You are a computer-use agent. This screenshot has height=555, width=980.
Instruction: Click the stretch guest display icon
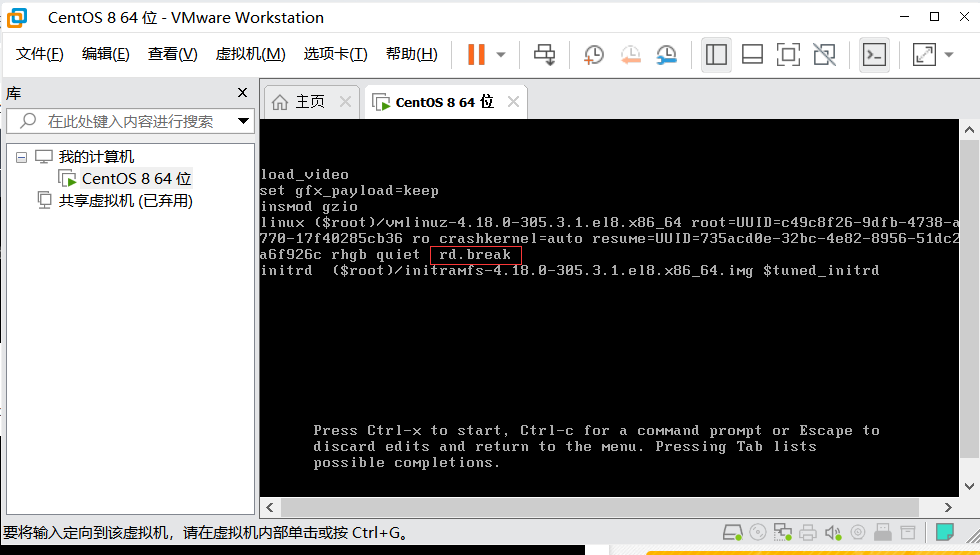click(x=924, y=54)
